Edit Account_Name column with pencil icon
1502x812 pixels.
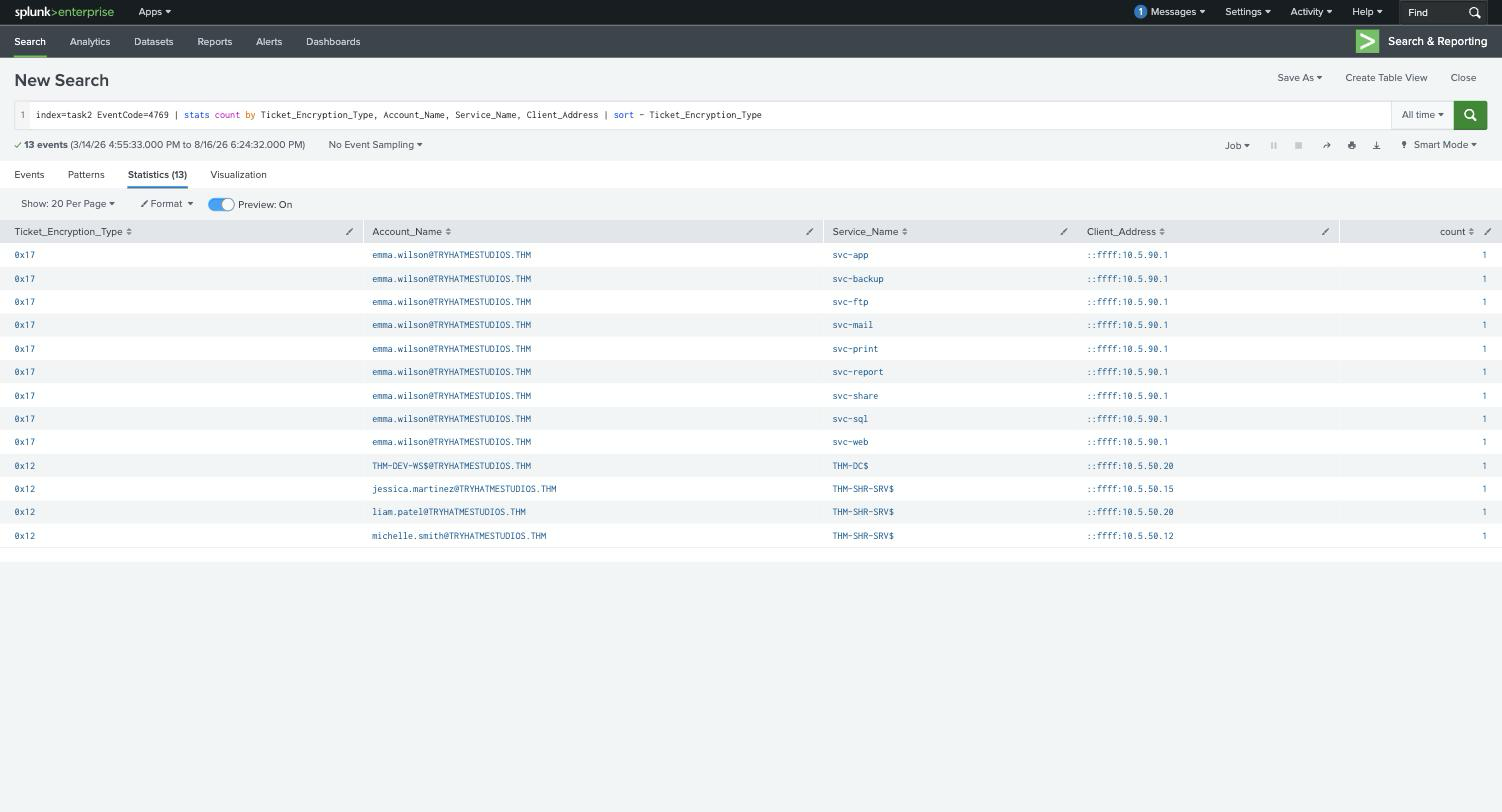click(809, 232)
